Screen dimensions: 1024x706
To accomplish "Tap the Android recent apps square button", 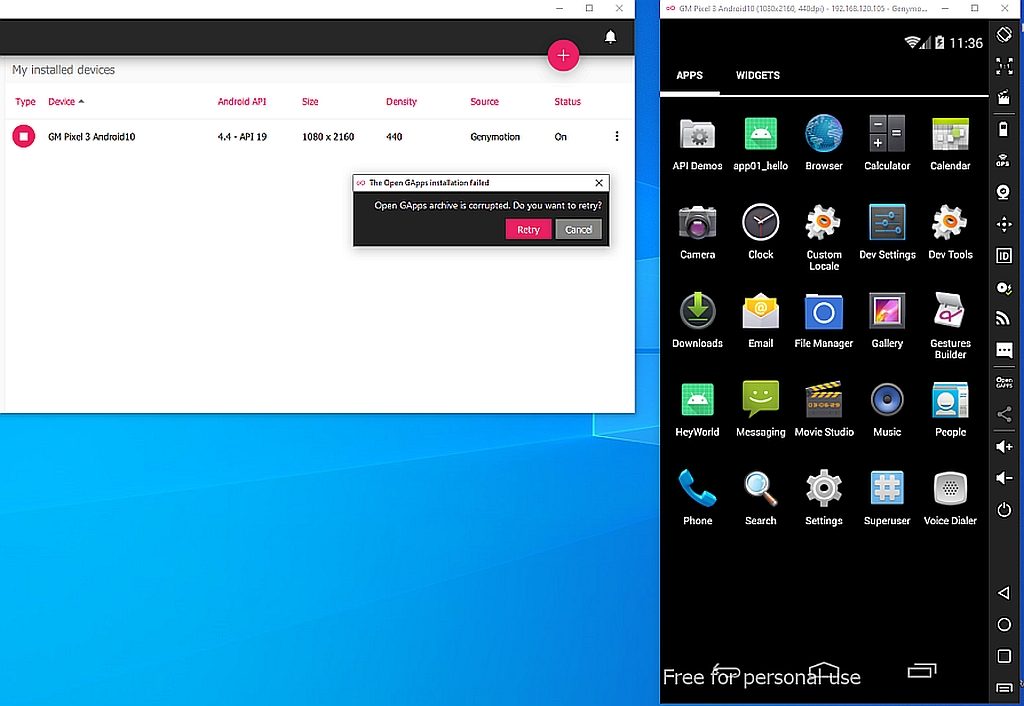I will pos(1004,656).
